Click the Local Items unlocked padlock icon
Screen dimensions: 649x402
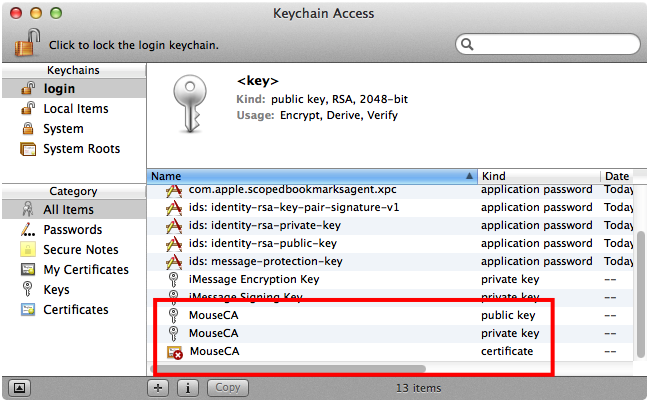[x=28, y=108]
